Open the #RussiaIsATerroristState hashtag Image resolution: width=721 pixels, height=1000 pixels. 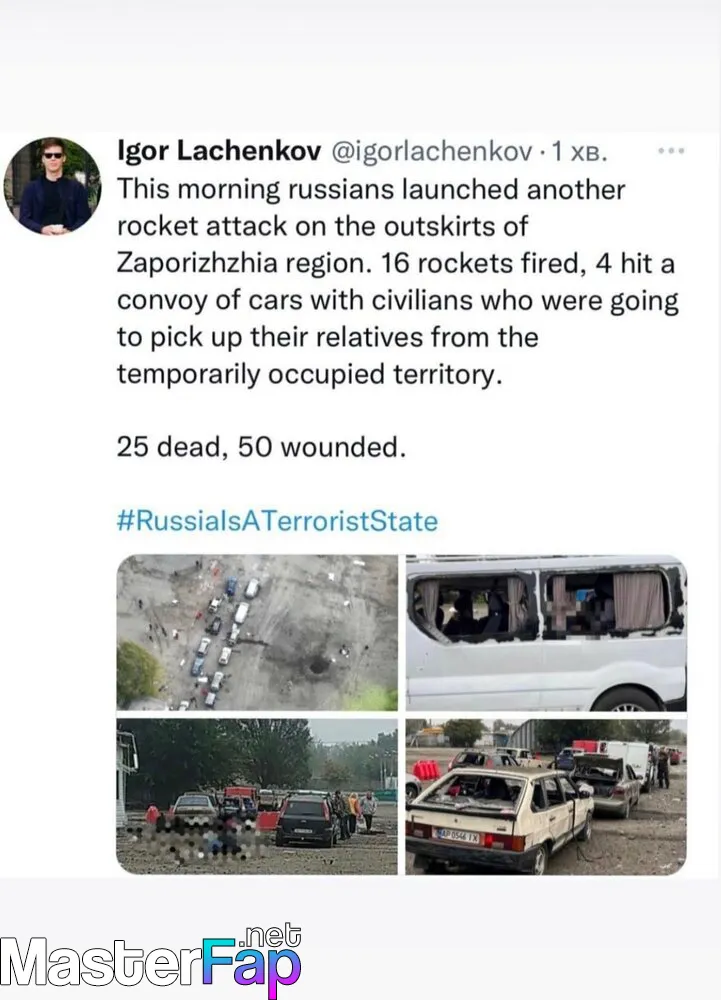pos(277,521)
